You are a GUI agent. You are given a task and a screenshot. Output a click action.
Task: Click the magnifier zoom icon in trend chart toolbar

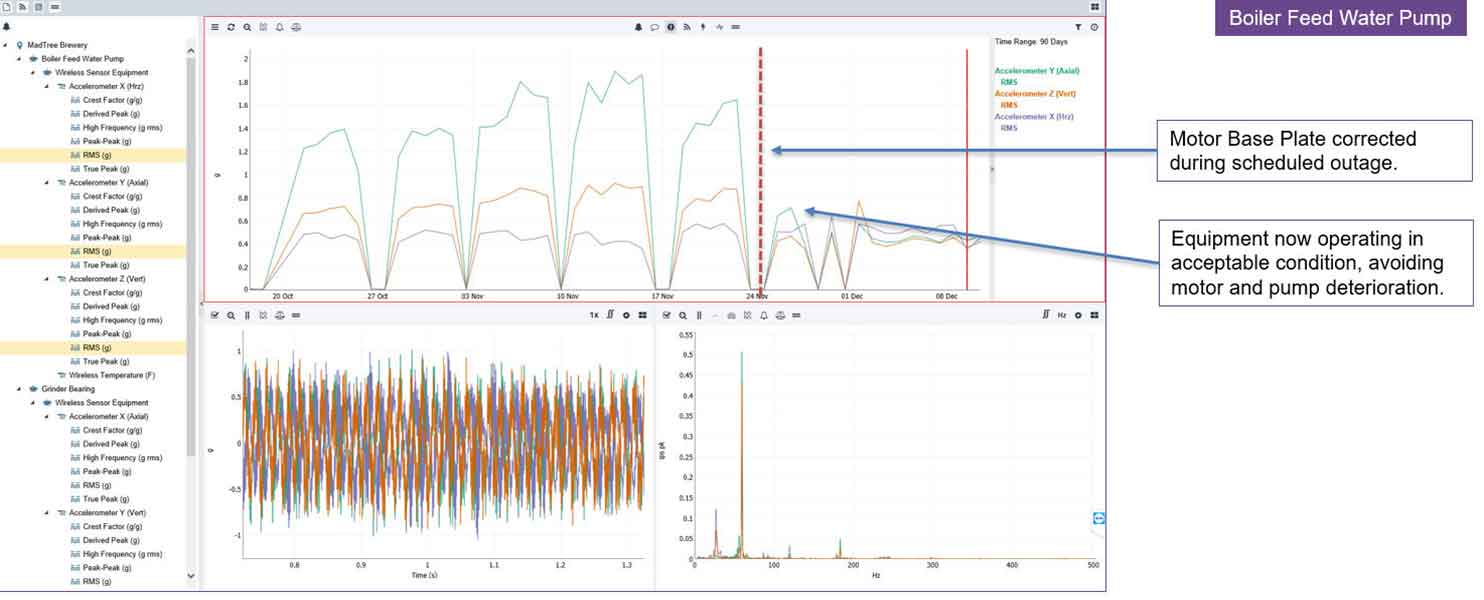point(247,27)
